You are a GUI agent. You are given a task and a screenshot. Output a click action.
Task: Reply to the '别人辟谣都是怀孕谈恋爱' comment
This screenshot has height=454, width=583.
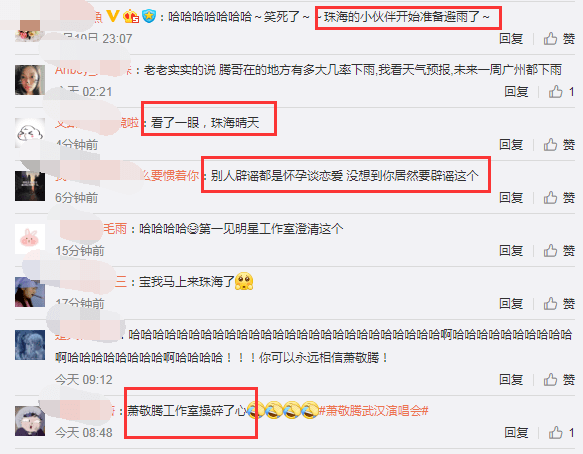[x=511, y=198]
